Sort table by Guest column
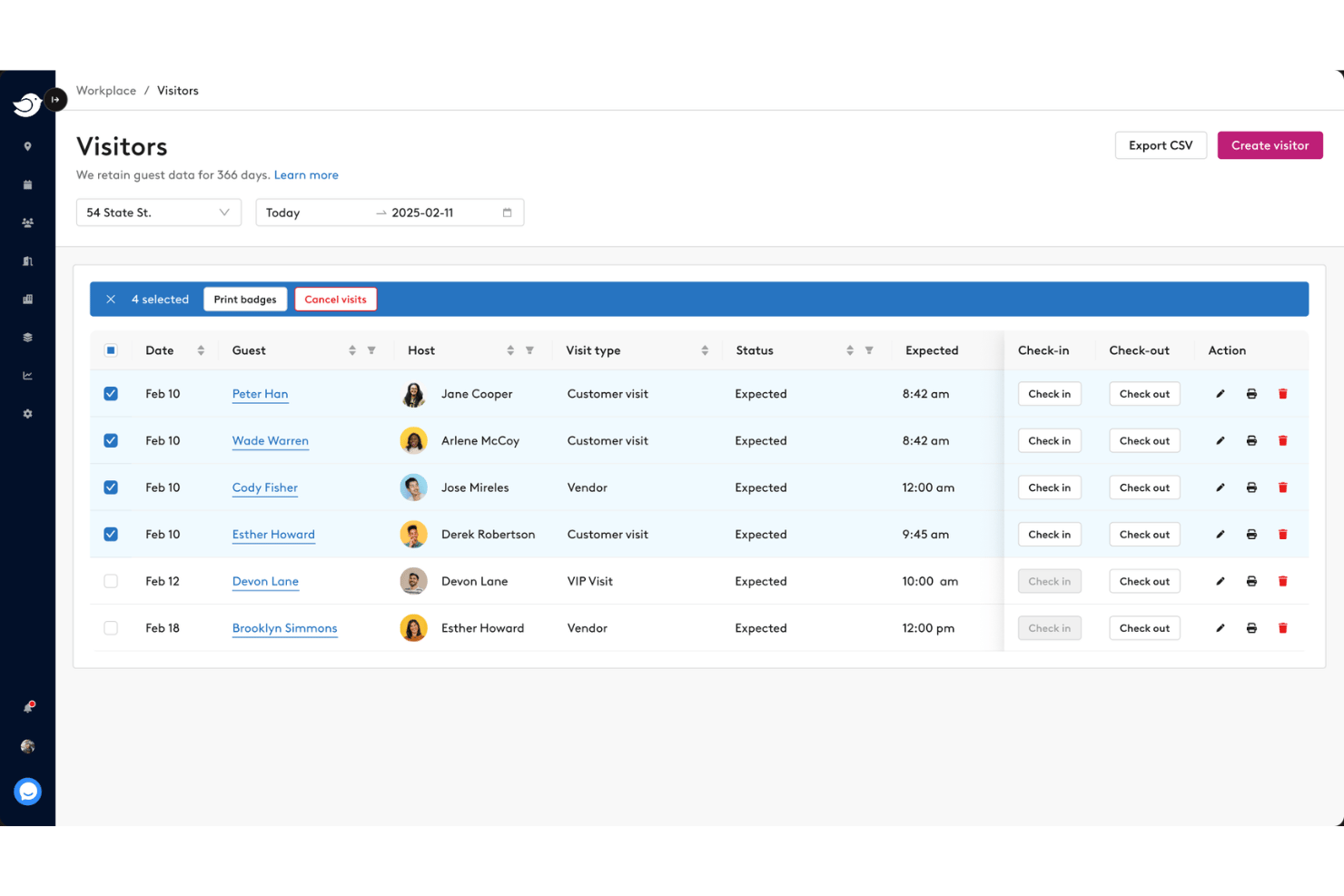The width and height of the screenshot is (1344, 896). (352, 350)
